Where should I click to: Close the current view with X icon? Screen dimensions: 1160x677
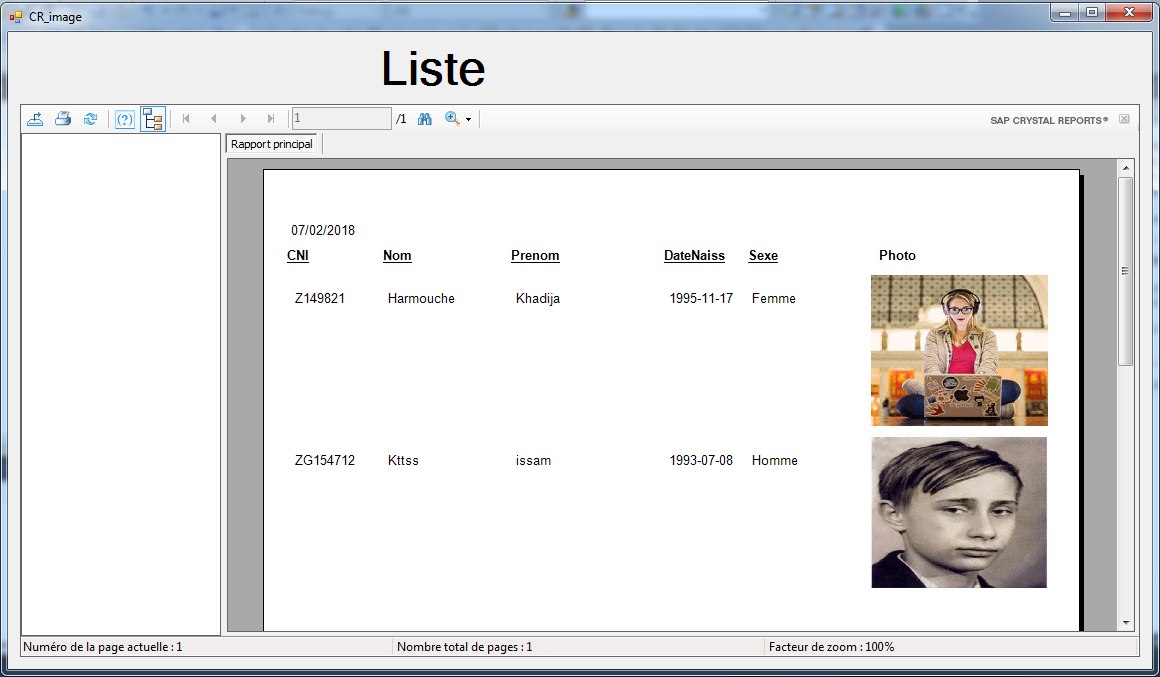tap(1124, 119)
